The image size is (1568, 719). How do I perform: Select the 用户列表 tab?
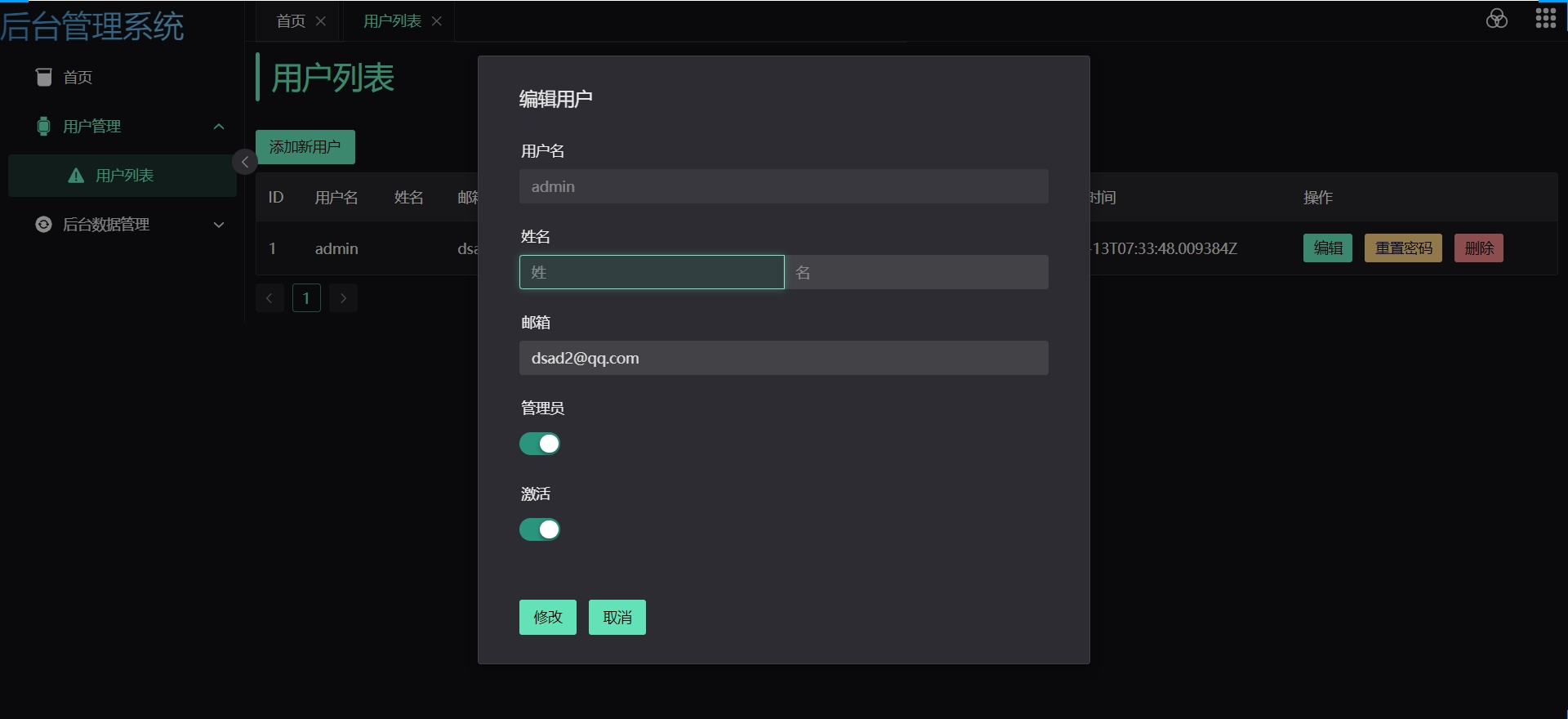coord(392,21)
